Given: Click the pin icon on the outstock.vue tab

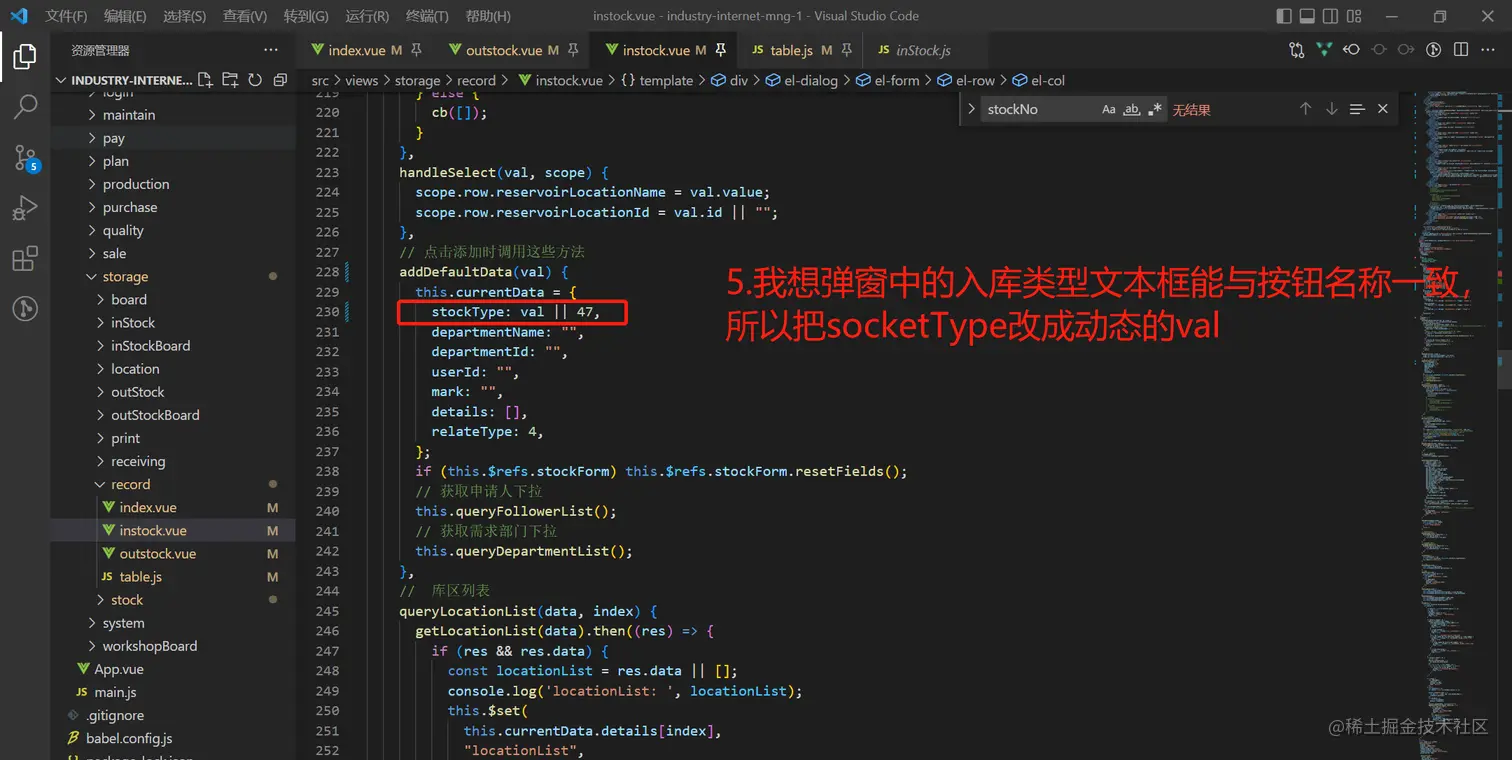Looking at the screenshot, I should [x=573, y=50].
